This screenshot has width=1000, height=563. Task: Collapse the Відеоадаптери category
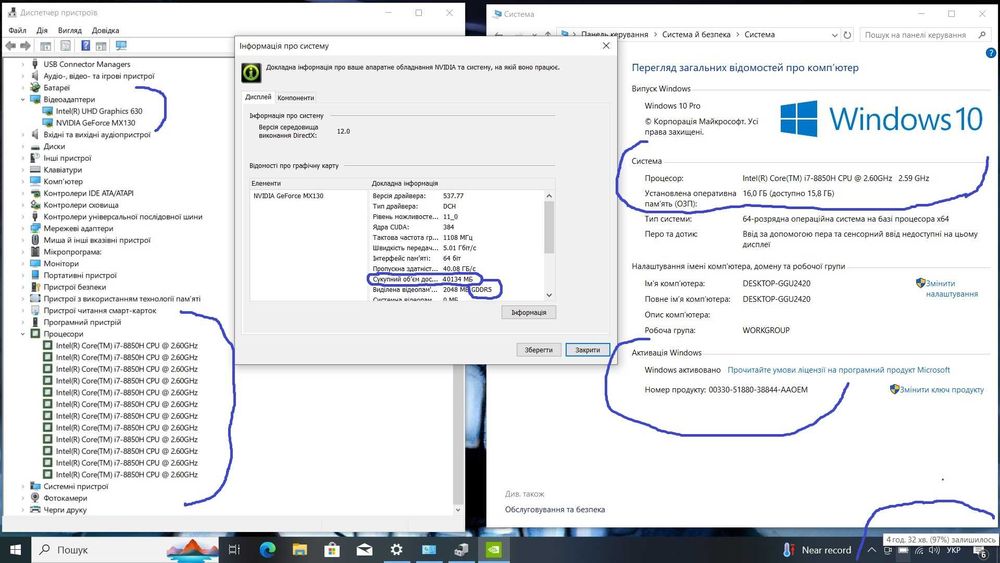(23, 99)
